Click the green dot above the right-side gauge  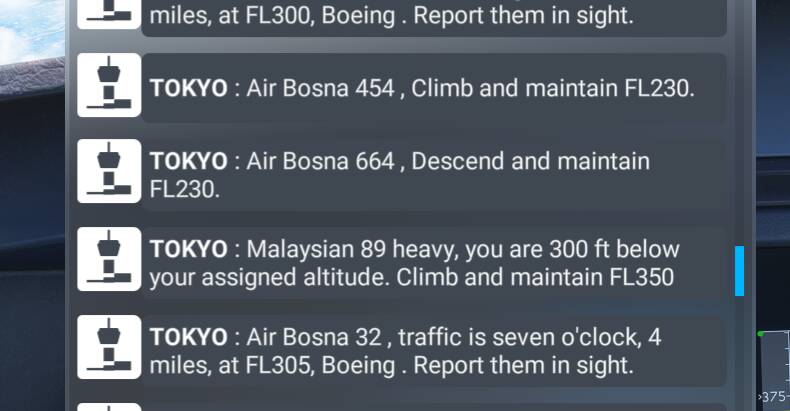tap(760, 333)
